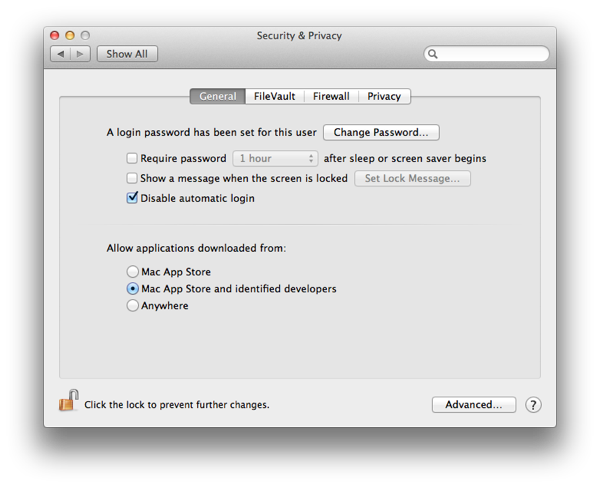This screenshot has height=488, width=600.
Task: Go back with the left arrow button
Action: pos(59,54)
